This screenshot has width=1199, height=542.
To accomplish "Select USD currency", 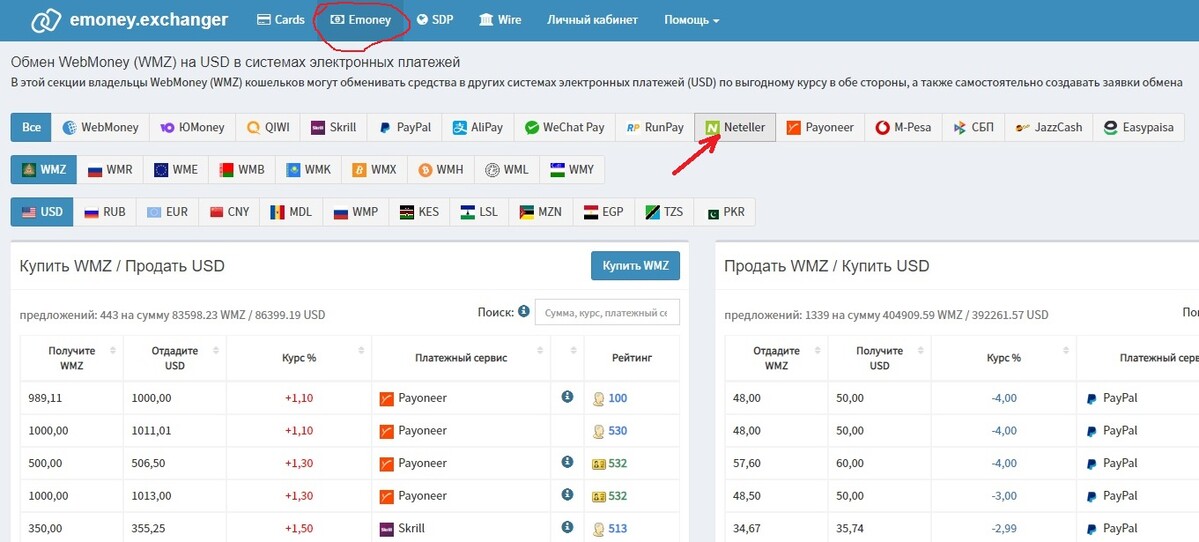I will coord(42,212).
